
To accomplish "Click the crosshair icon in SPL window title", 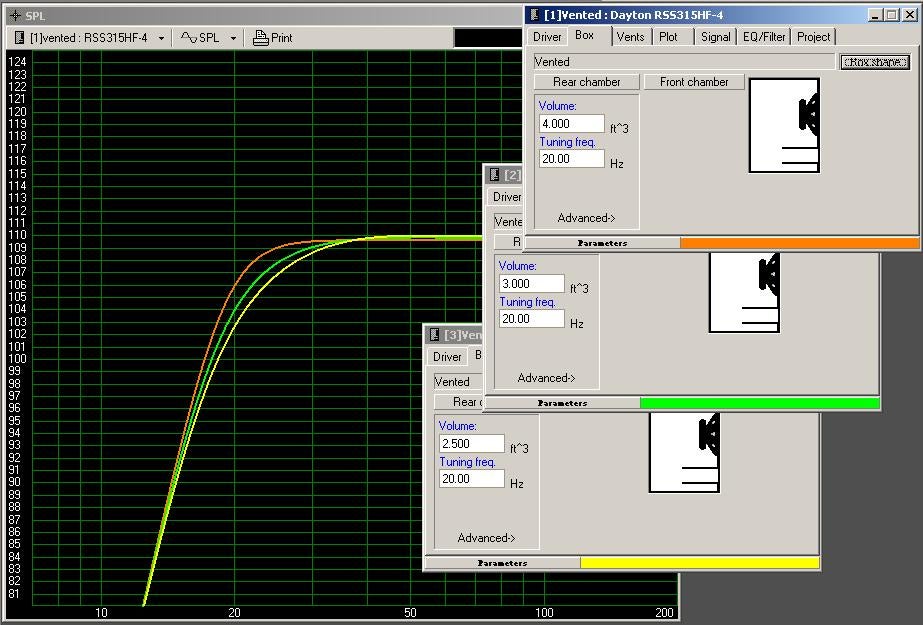I will [x=15, y=15].
